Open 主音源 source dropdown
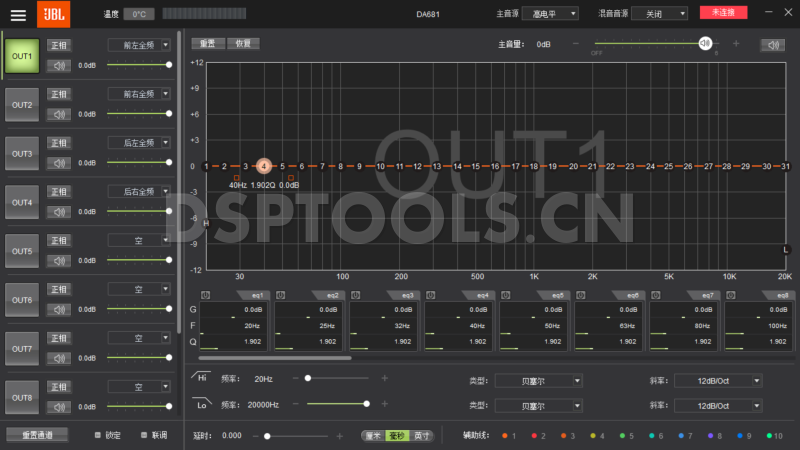This screenshot has width=800, height=450. [x=550, y=14]
